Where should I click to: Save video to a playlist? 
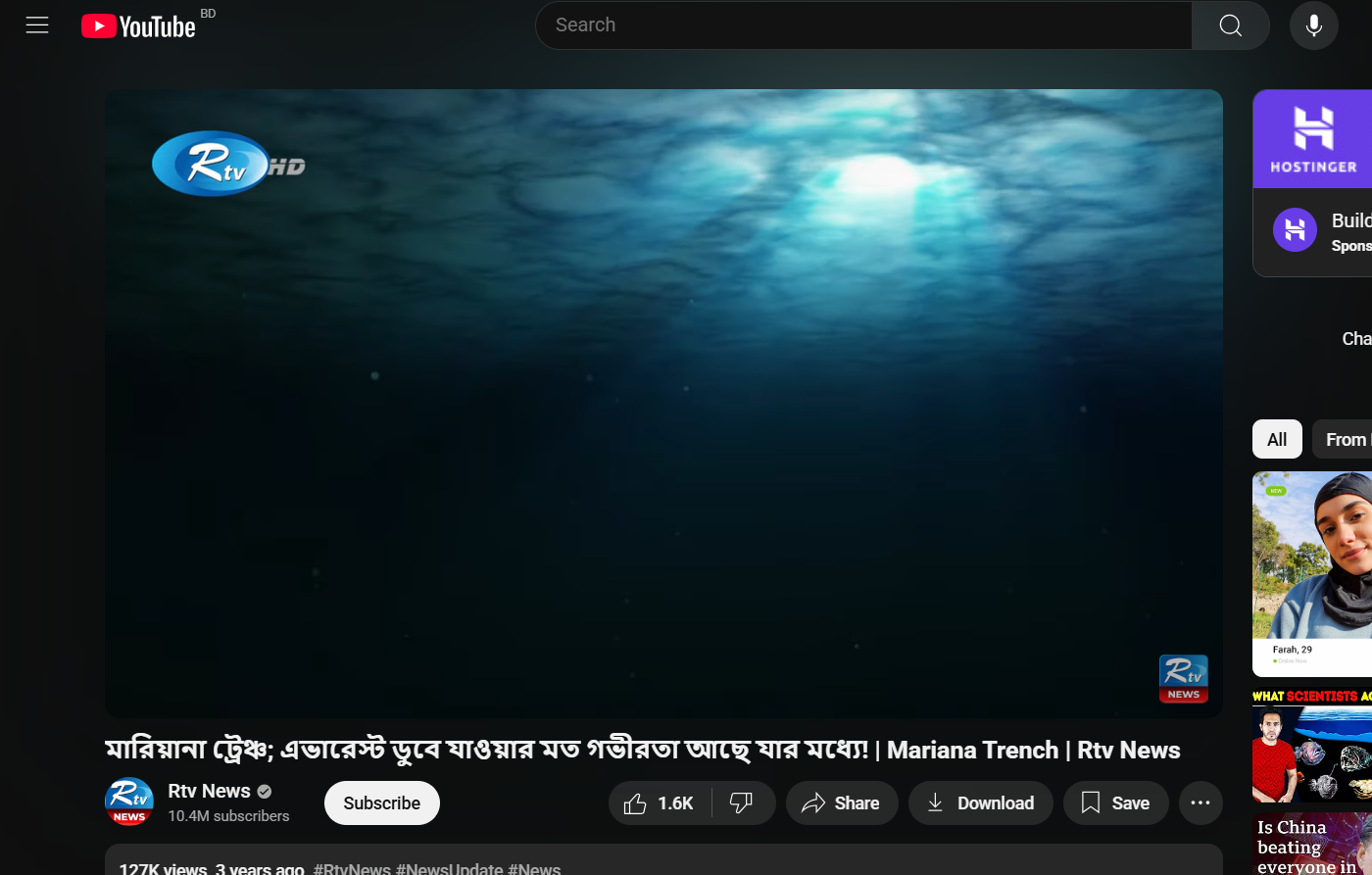click(1115, 803)
